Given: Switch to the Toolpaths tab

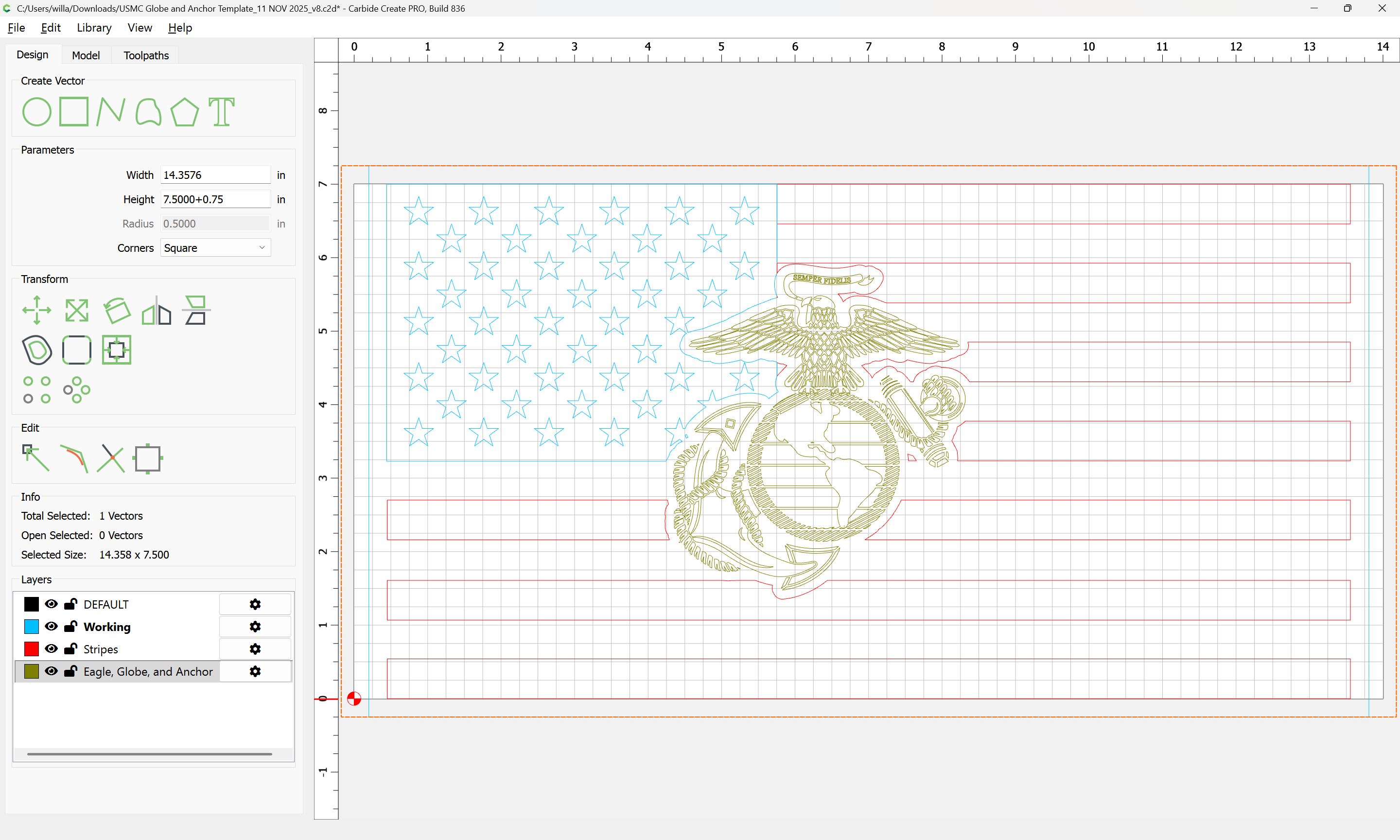Looking at the screenshot, I should pos(146,55).
